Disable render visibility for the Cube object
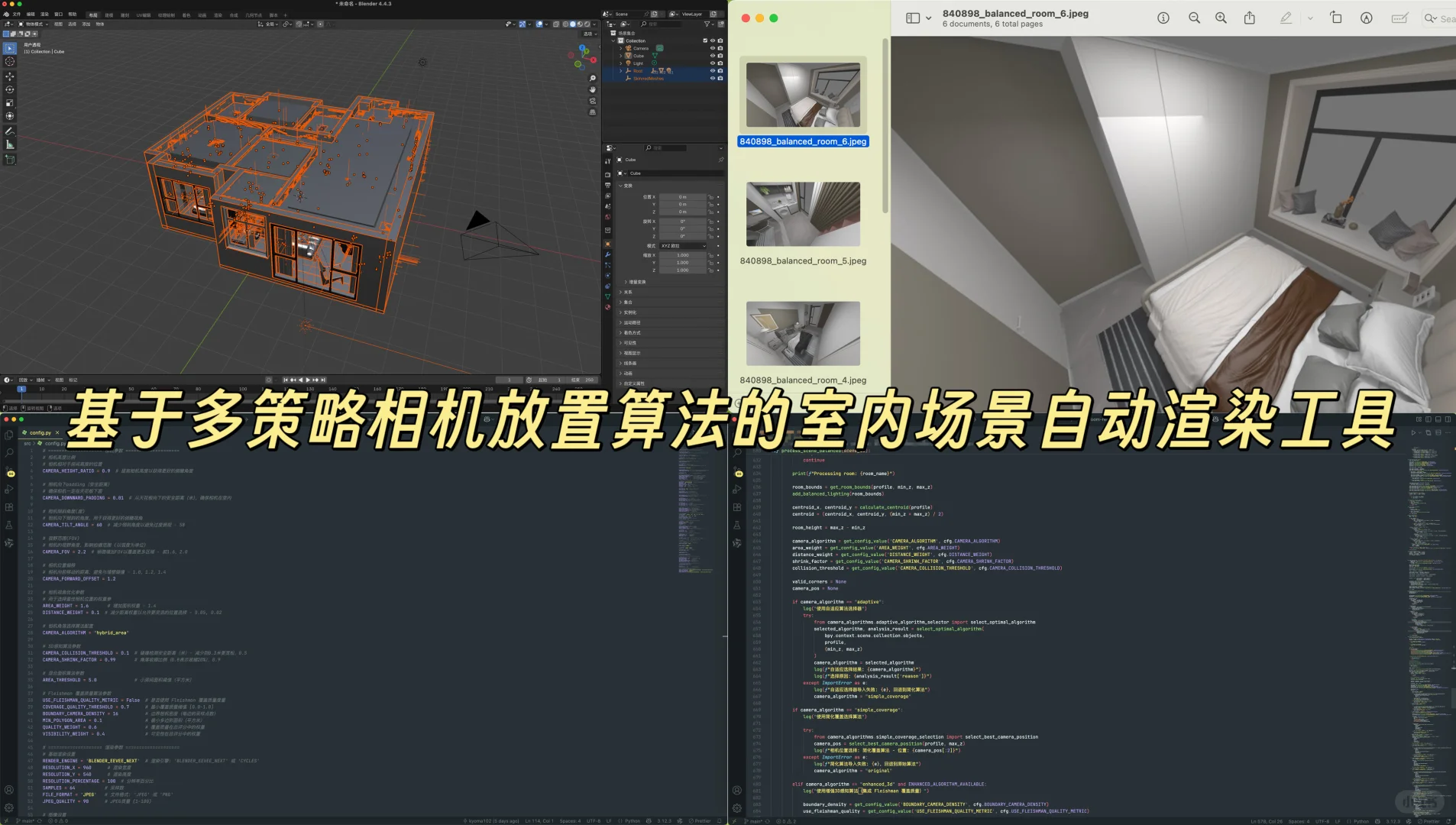 coord(720,56)
